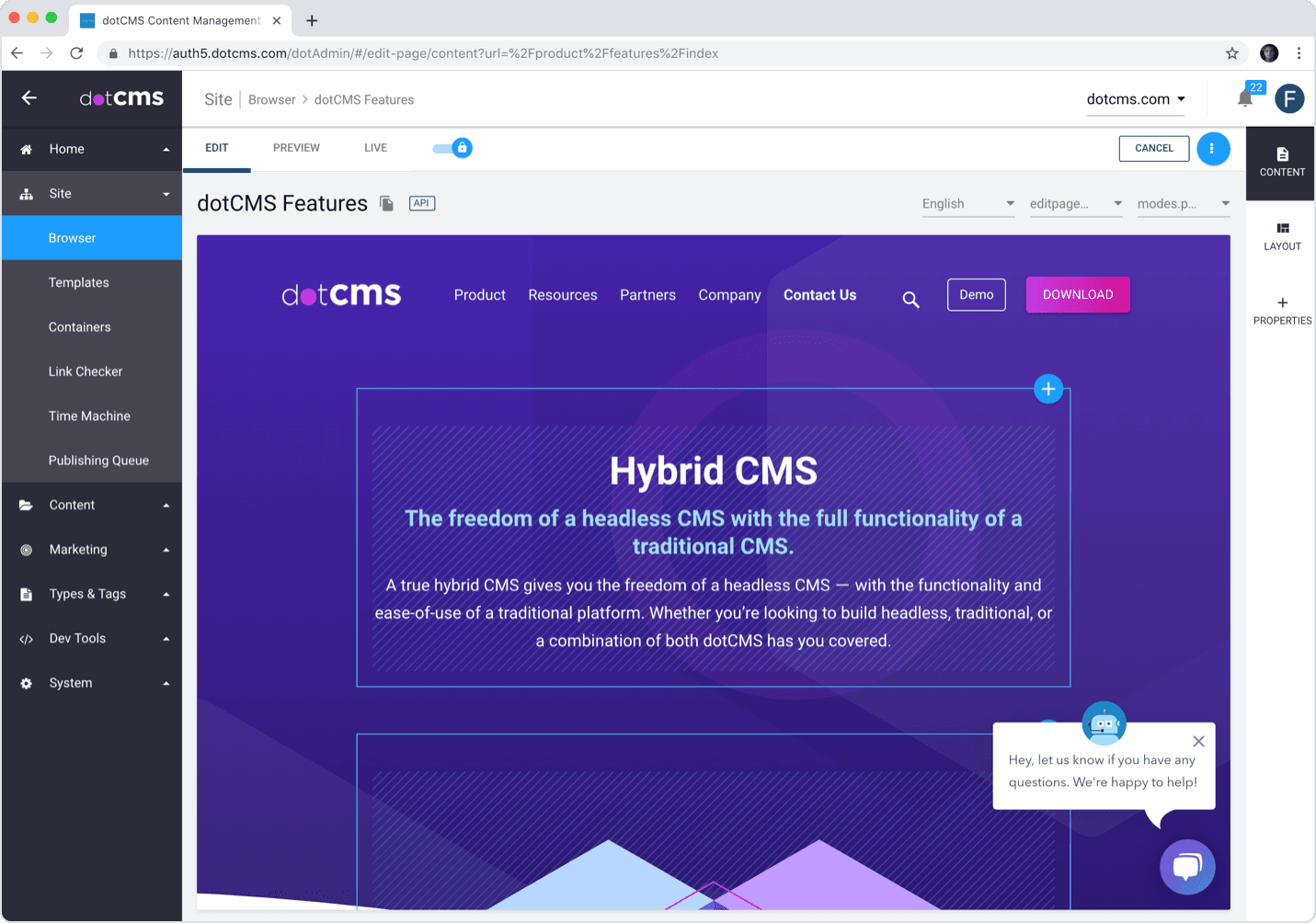Close the chat help popup
The image size is (1316, 923).
coord(1198,741)
